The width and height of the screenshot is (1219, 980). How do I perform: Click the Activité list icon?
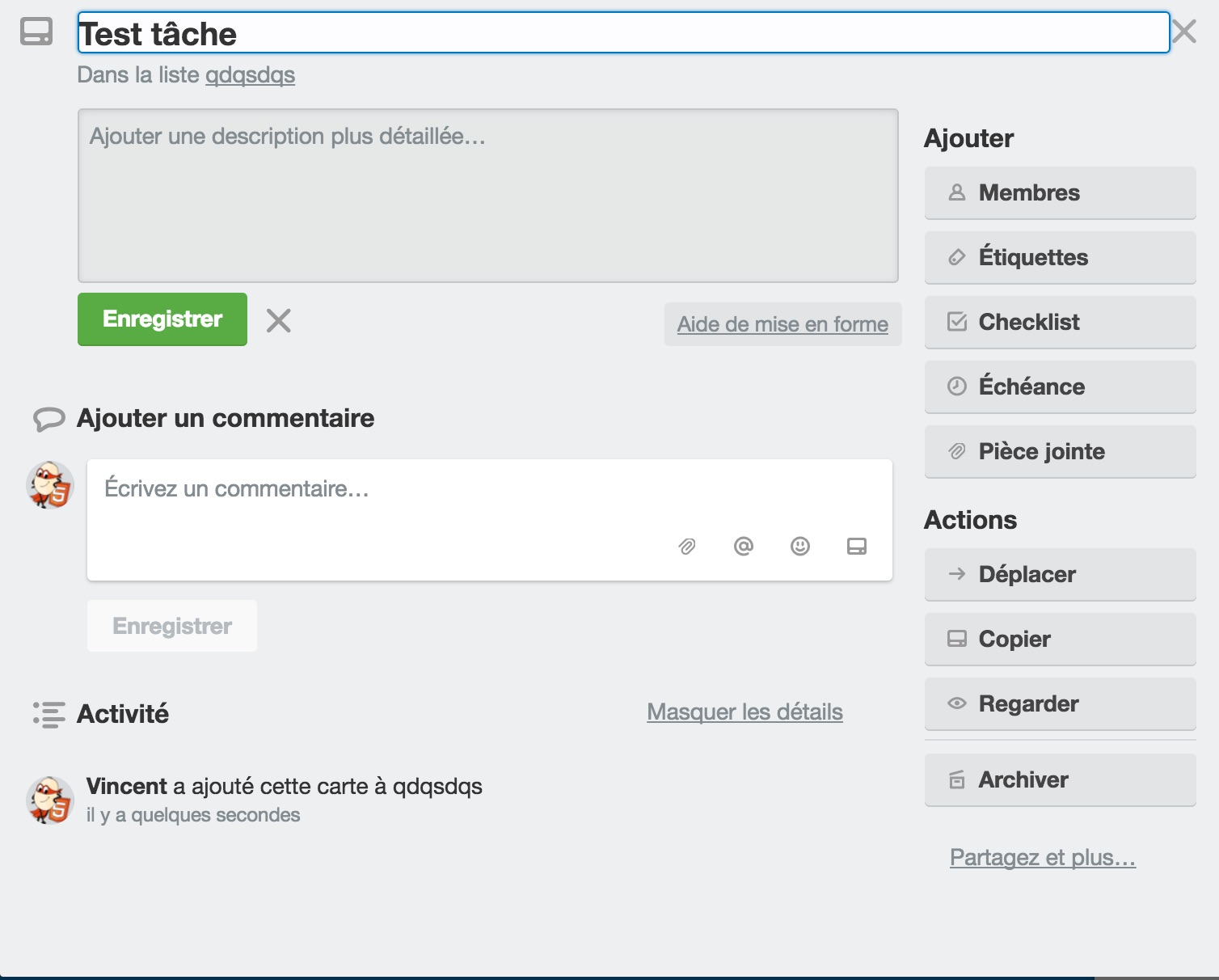(49, 715)
